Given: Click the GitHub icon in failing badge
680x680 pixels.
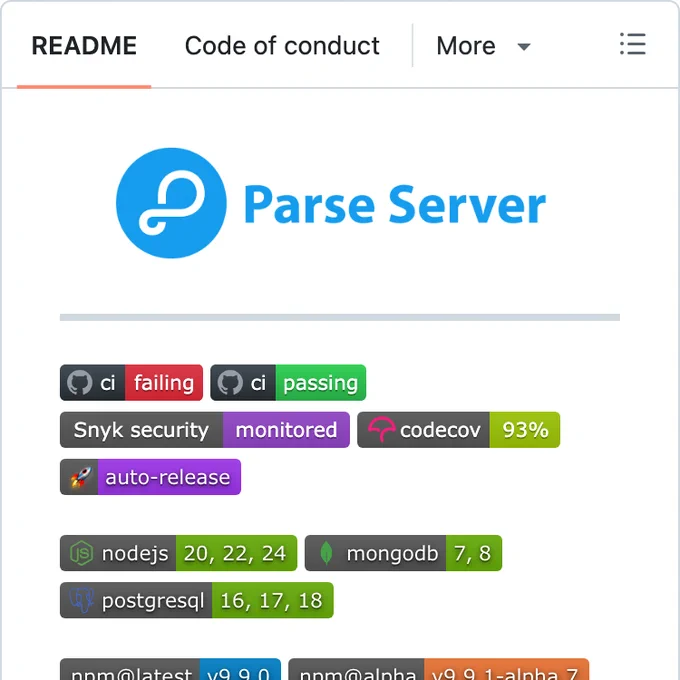Looking at the screenshot, I should point(79,382).
